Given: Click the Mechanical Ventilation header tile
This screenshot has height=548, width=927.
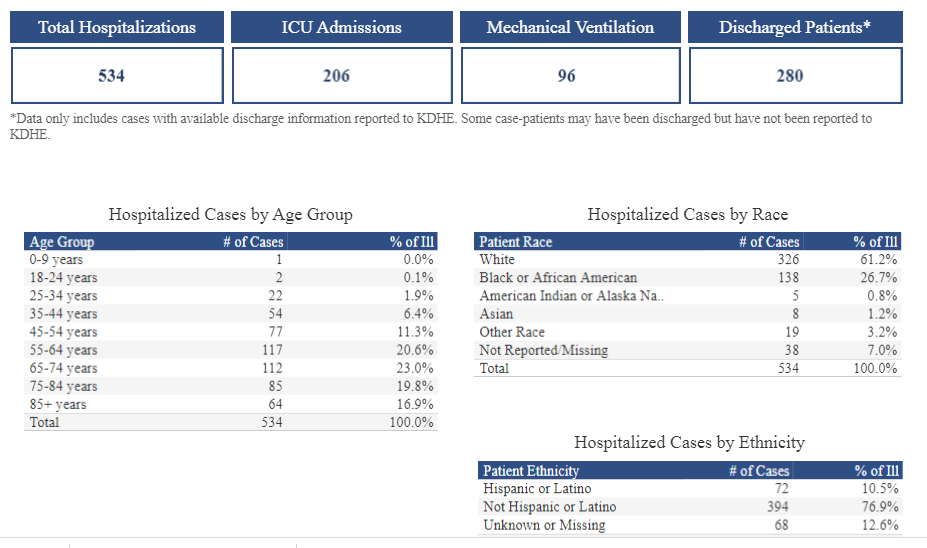Looking at the screenshot, I should pyautogui.click(x=570, y=28).
